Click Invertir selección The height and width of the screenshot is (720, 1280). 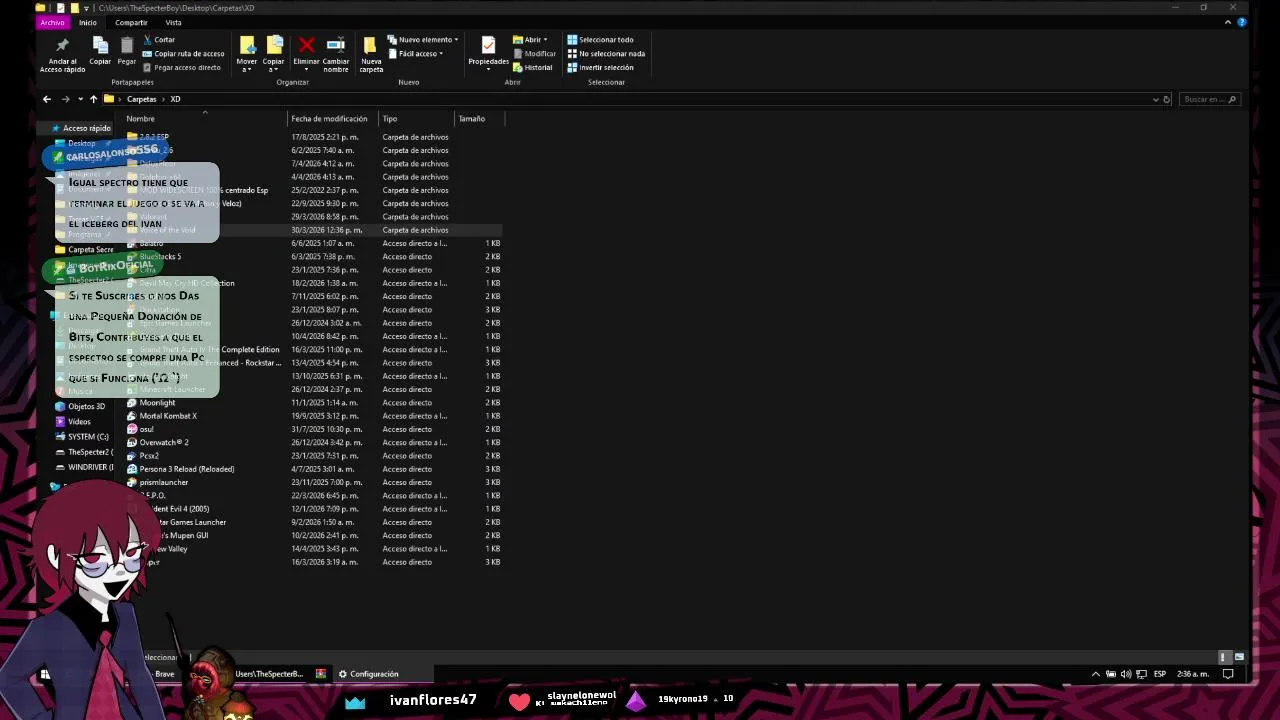pos(600,68)
